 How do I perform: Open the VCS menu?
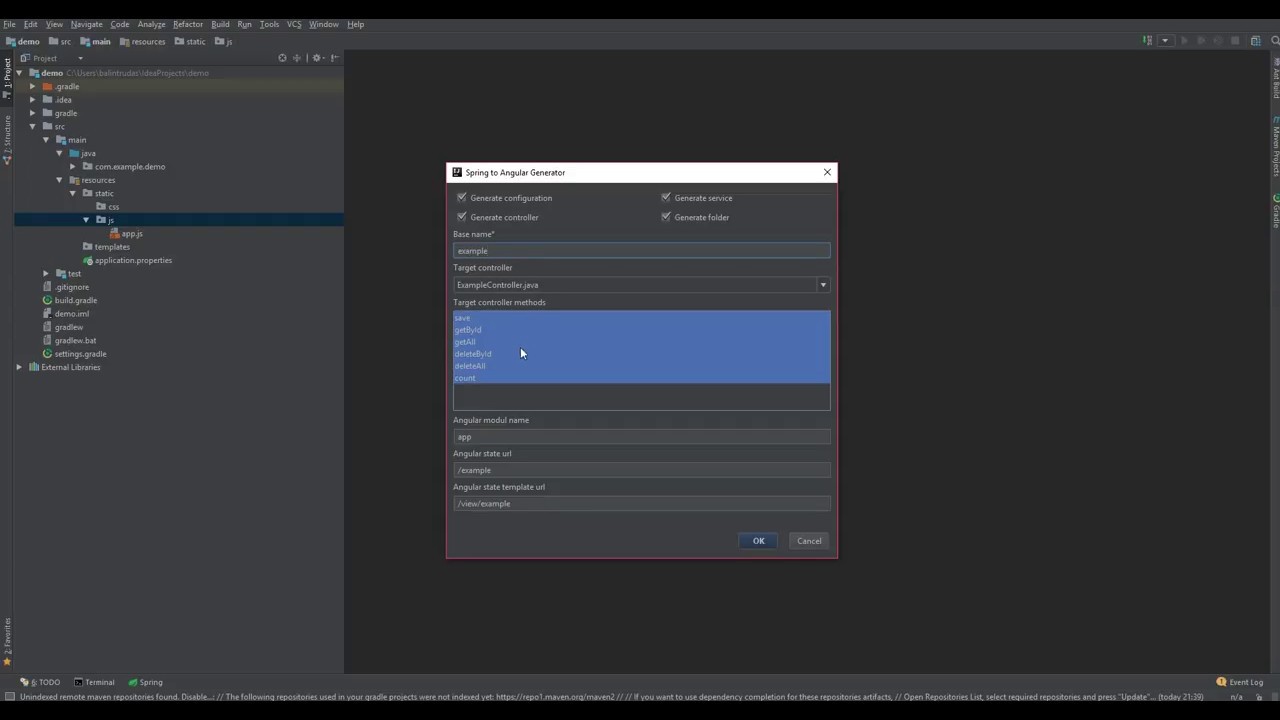click(294, 24)
